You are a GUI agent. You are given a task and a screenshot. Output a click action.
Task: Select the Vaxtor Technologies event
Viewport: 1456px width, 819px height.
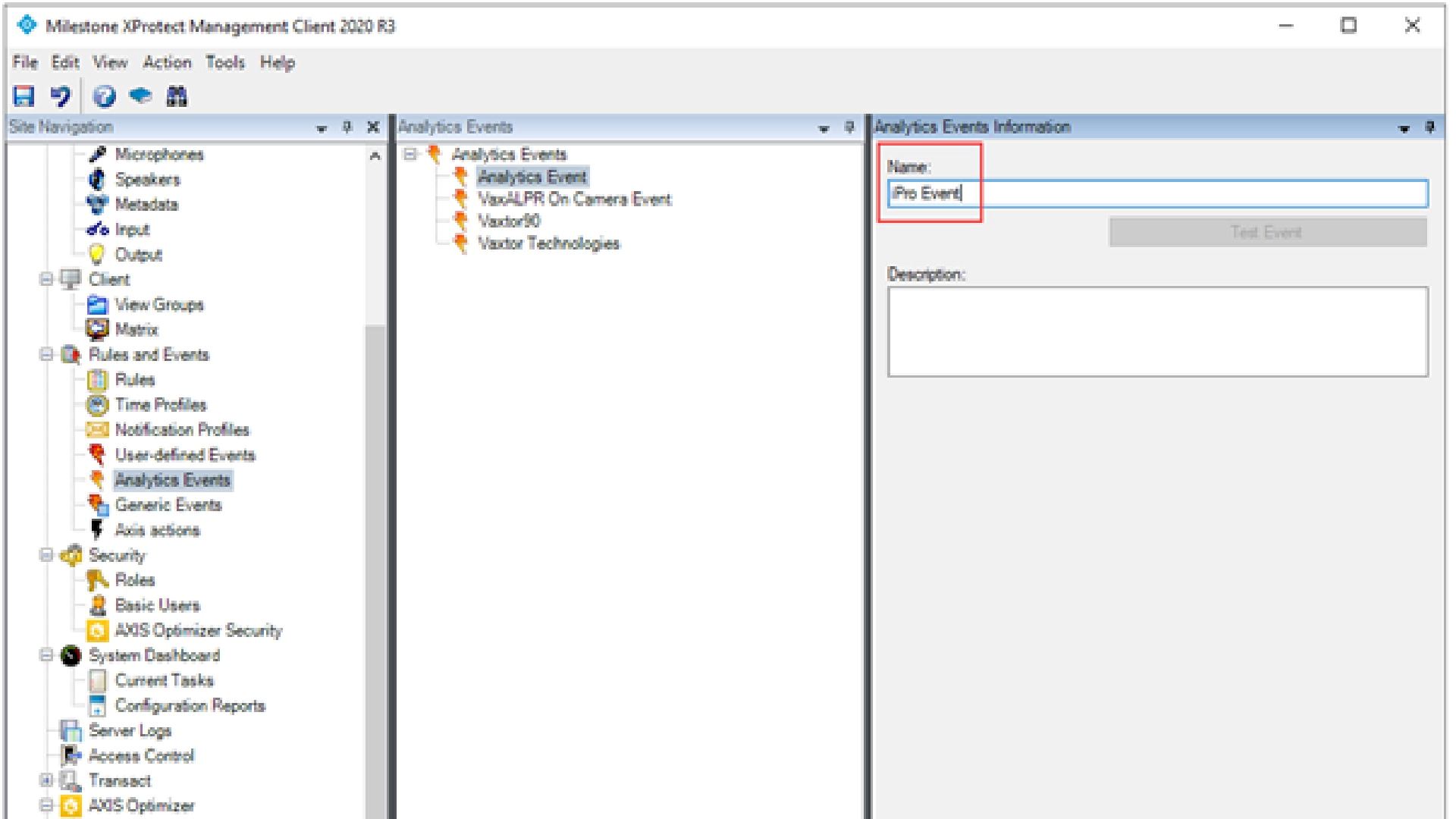tap(548, 243)
